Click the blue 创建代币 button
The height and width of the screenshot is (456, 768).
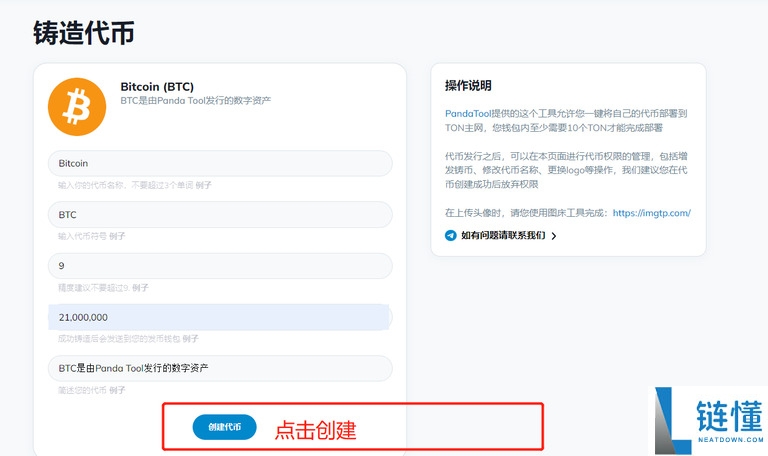click(224, 427)
